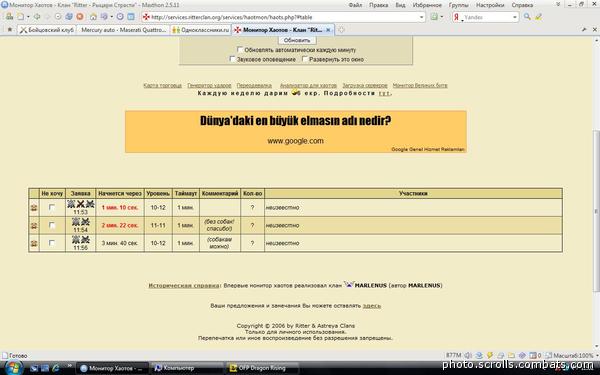Check Не хочу for the 11:54 entry

[x=52, y=225]
